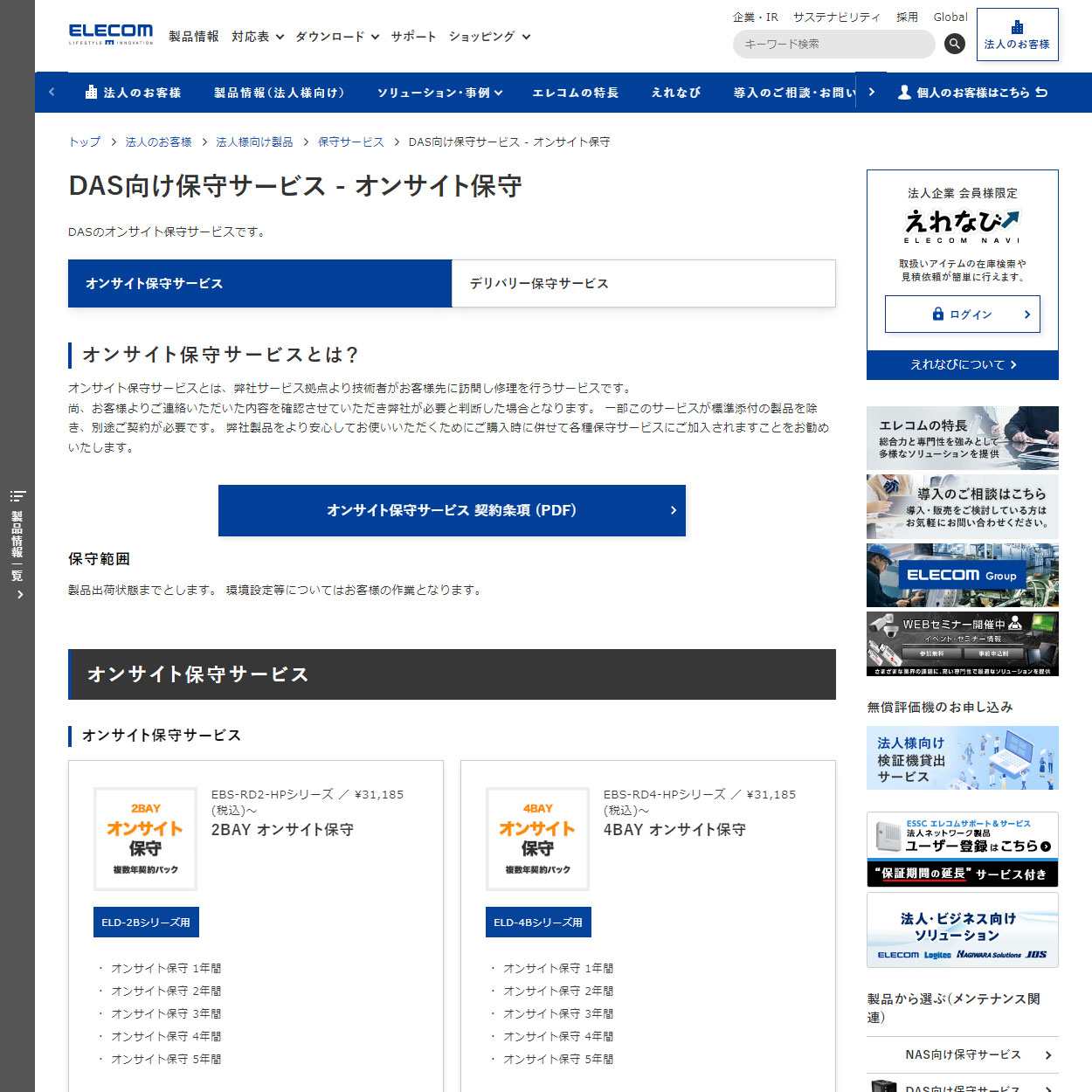Click the えれなび ログイン button
The height and width of the screenshot is (1092, 1092).
click(962, 314)
